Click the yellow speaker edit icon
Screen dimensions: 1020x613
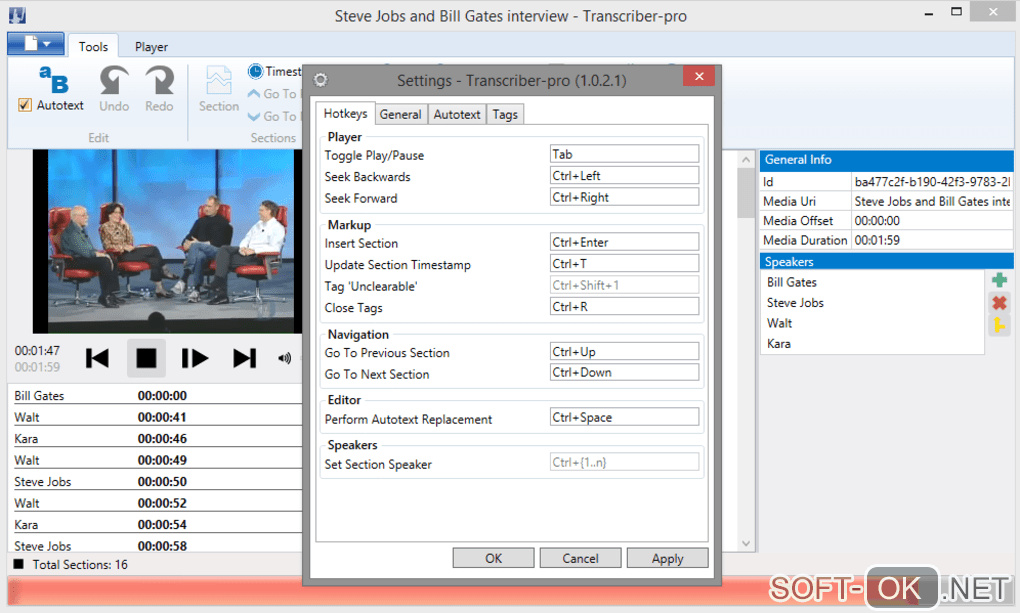click(x=1000, y=325)
